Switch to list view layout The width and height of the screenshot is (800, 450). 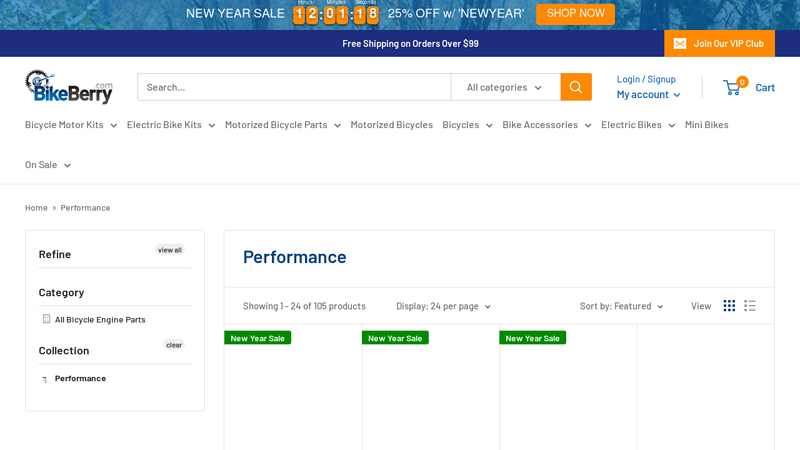750,306
